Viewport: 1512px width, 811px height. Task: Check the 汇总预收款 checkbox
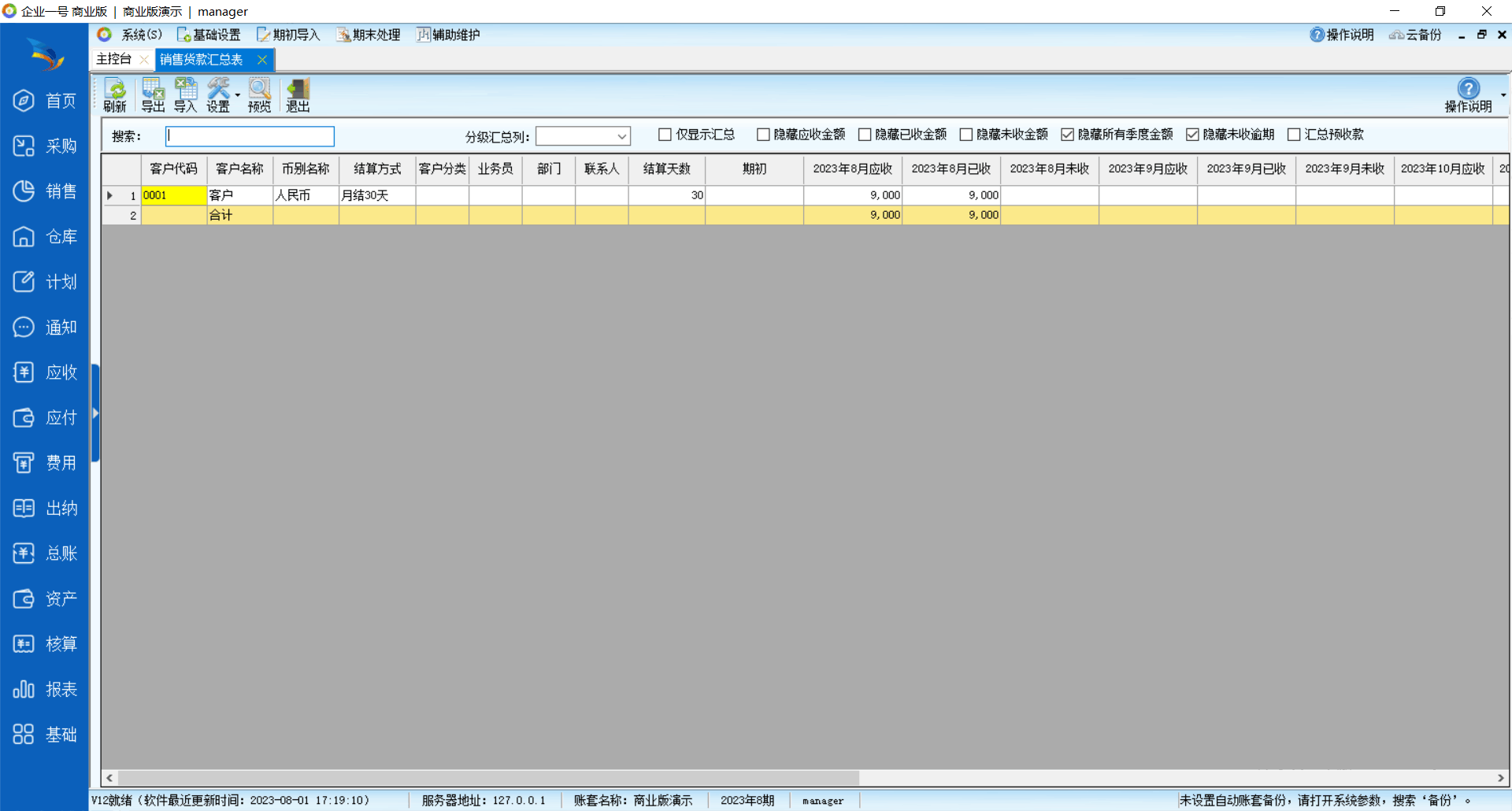[1293, 135]
